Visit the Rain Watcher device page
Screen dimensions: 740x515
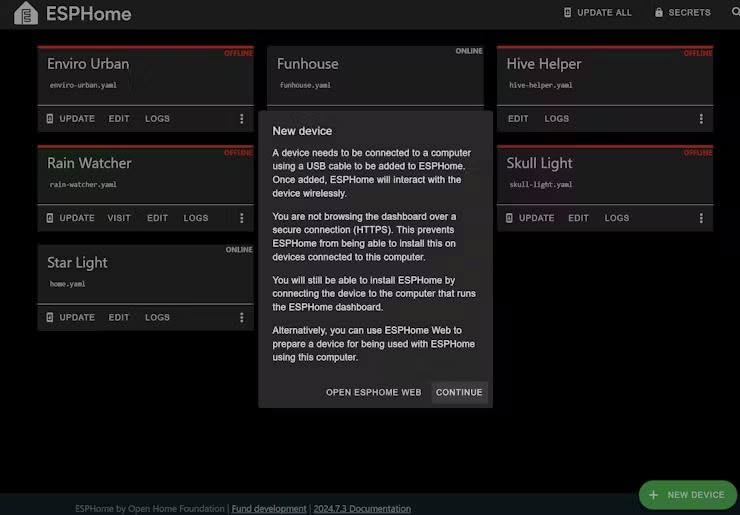[x=118, y=218]
